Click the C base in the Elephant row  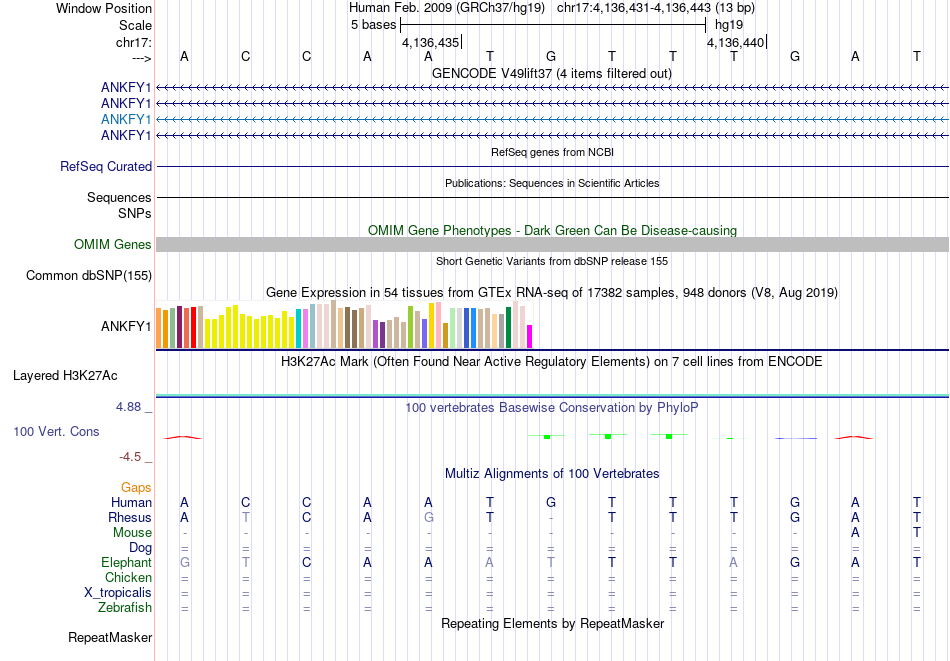click(x=307, y=563)
